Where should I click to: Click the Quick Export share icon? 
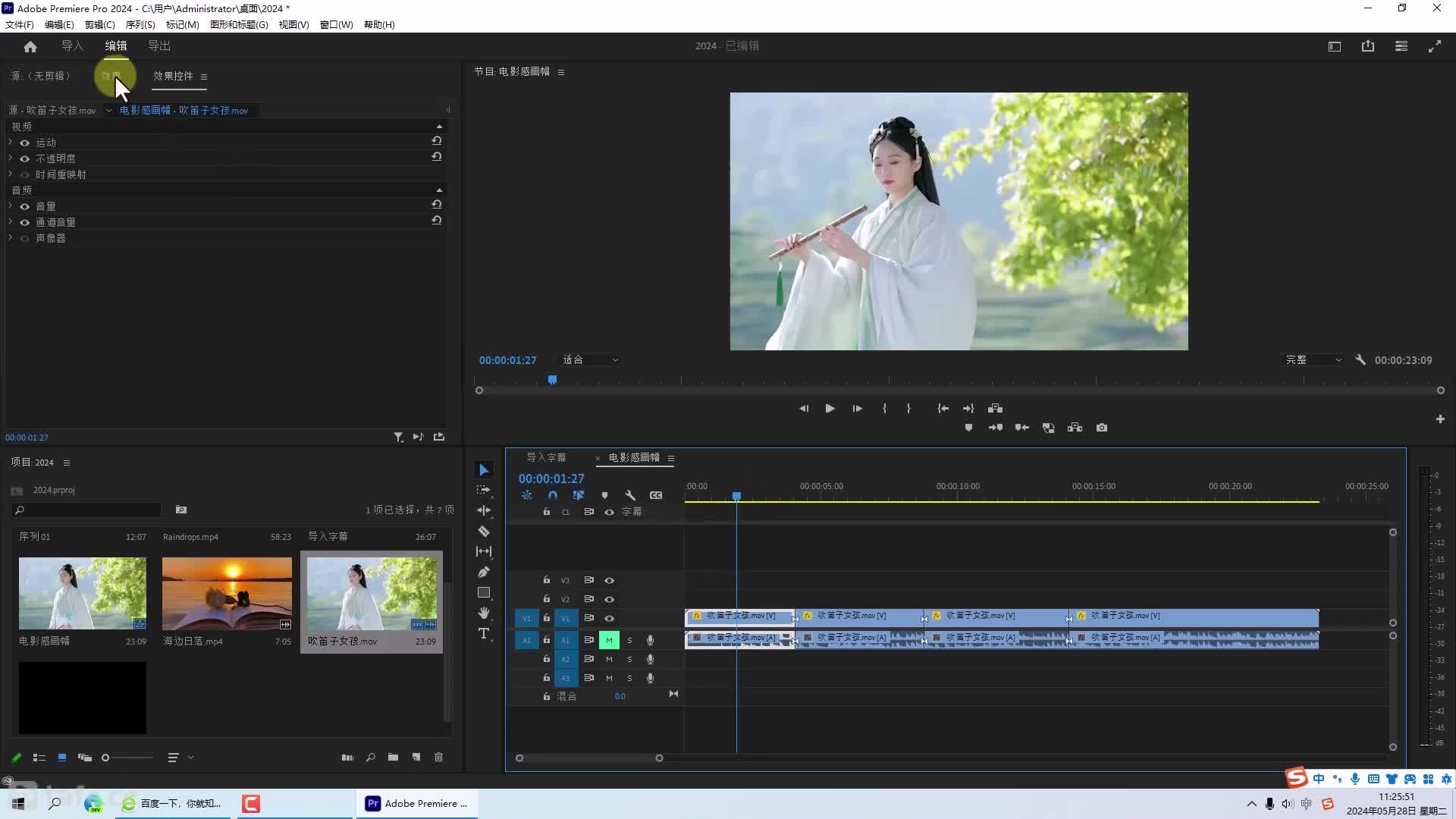tap(1368, 46)
